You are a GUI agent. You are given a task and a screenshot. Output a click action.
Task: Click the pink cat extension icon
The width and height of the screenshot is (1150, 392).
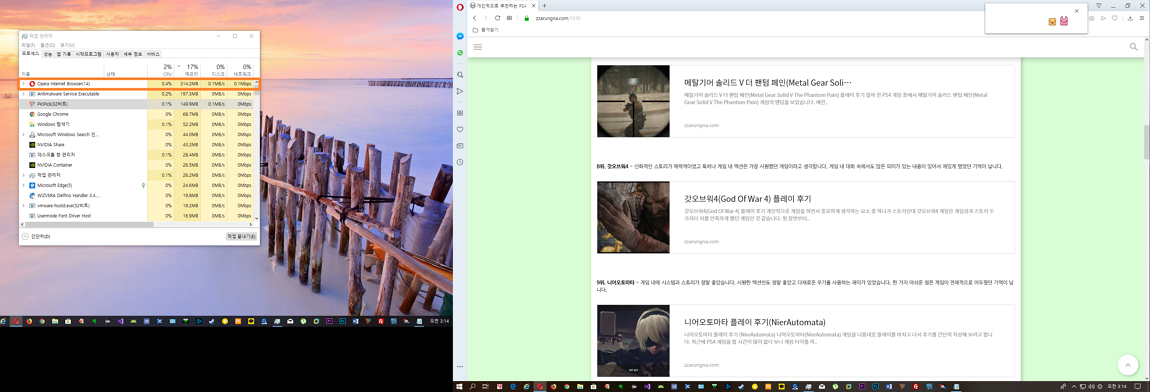1063,22
